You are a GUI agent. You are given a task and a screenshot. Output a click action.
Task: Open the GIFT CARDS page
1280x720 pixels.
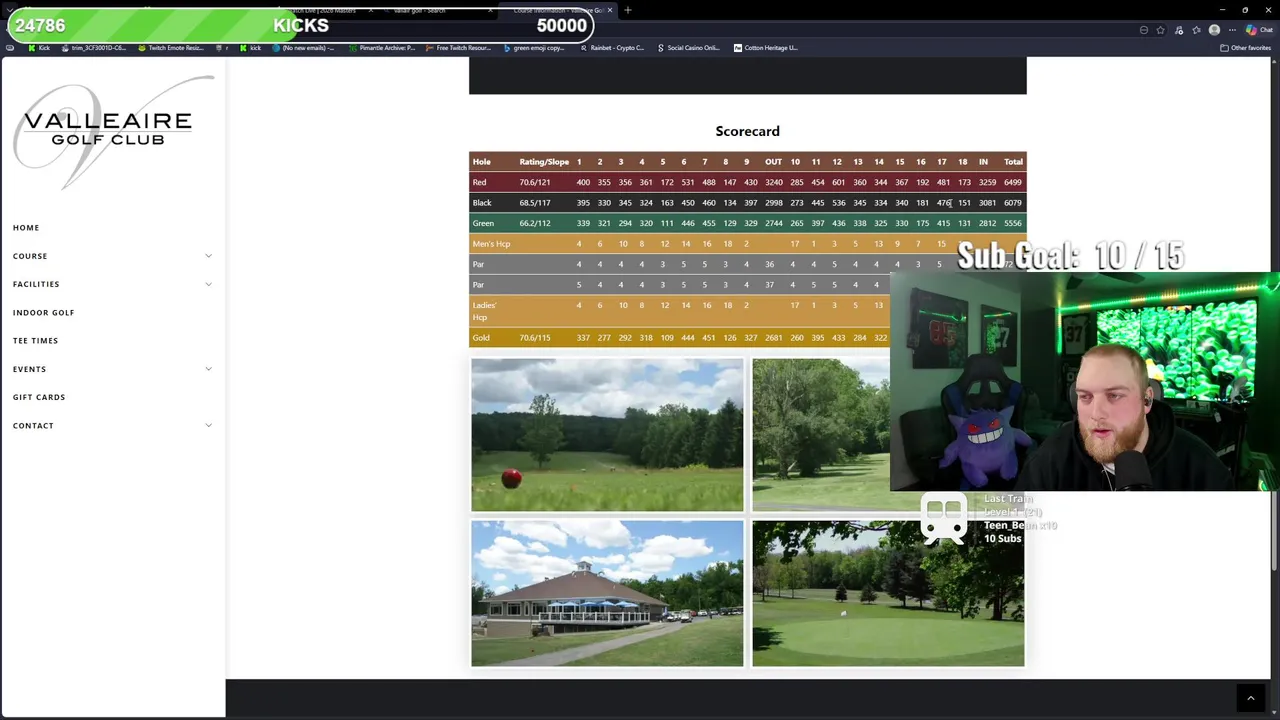39,397
